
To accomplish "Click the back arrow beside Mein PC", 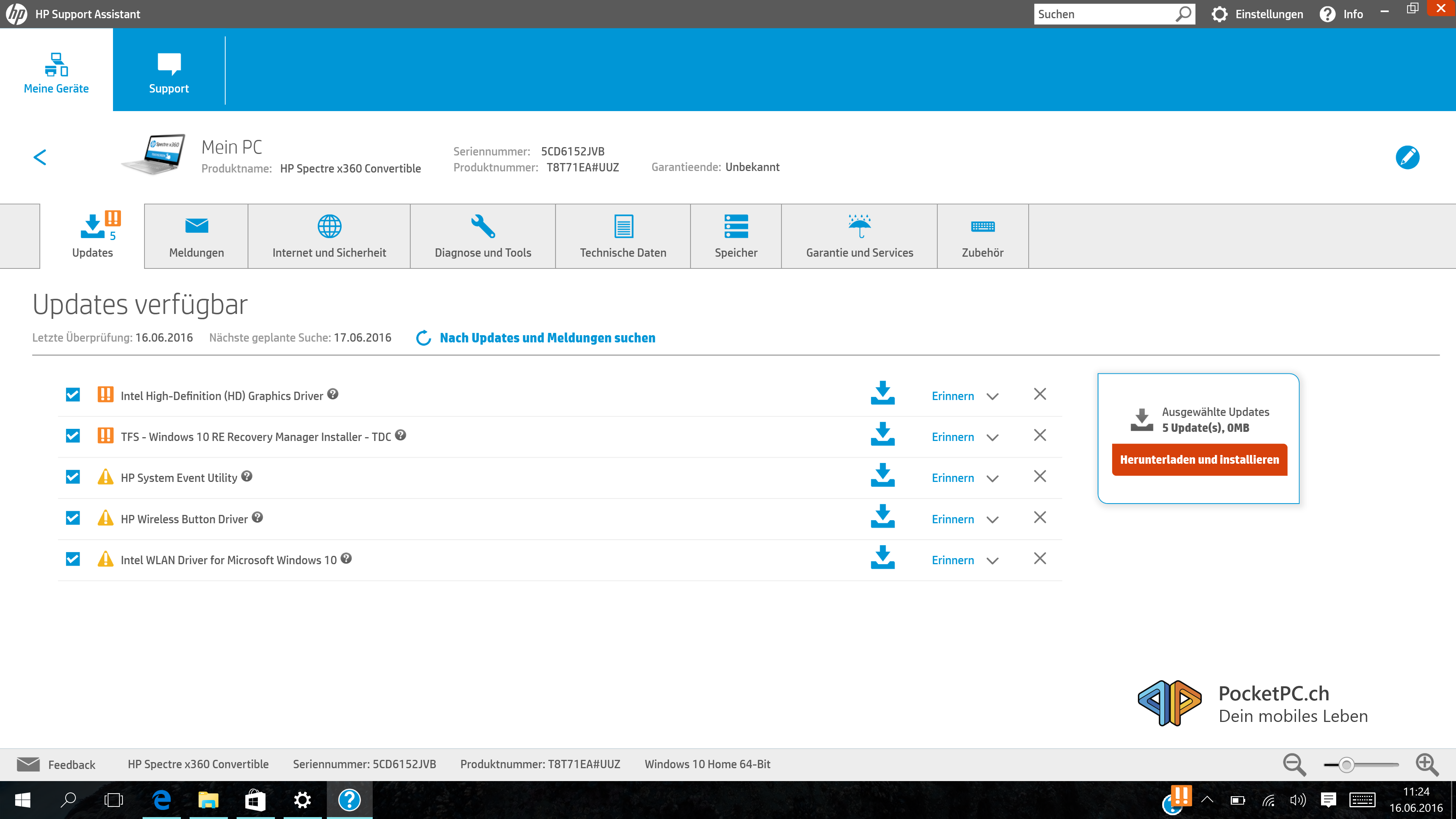I will point(39,157).
